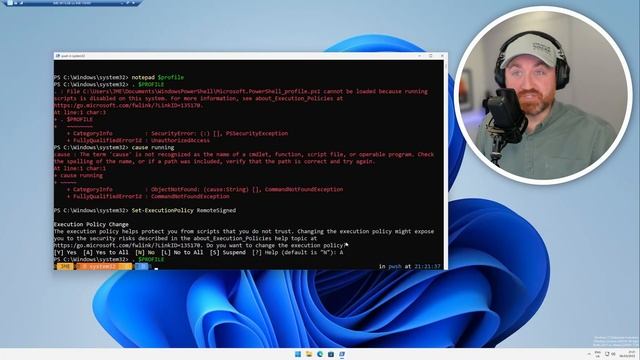The height and width of the screenshot is (360, 640).
Task: Click the PowerShell window scrollbar
Action: (445, 164)
